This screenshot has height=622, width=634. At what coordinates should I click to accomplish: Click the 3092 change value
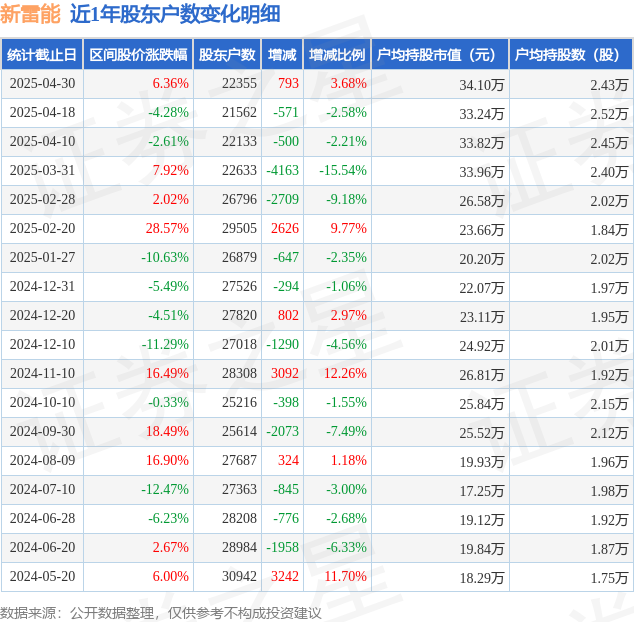pos(285,374)
